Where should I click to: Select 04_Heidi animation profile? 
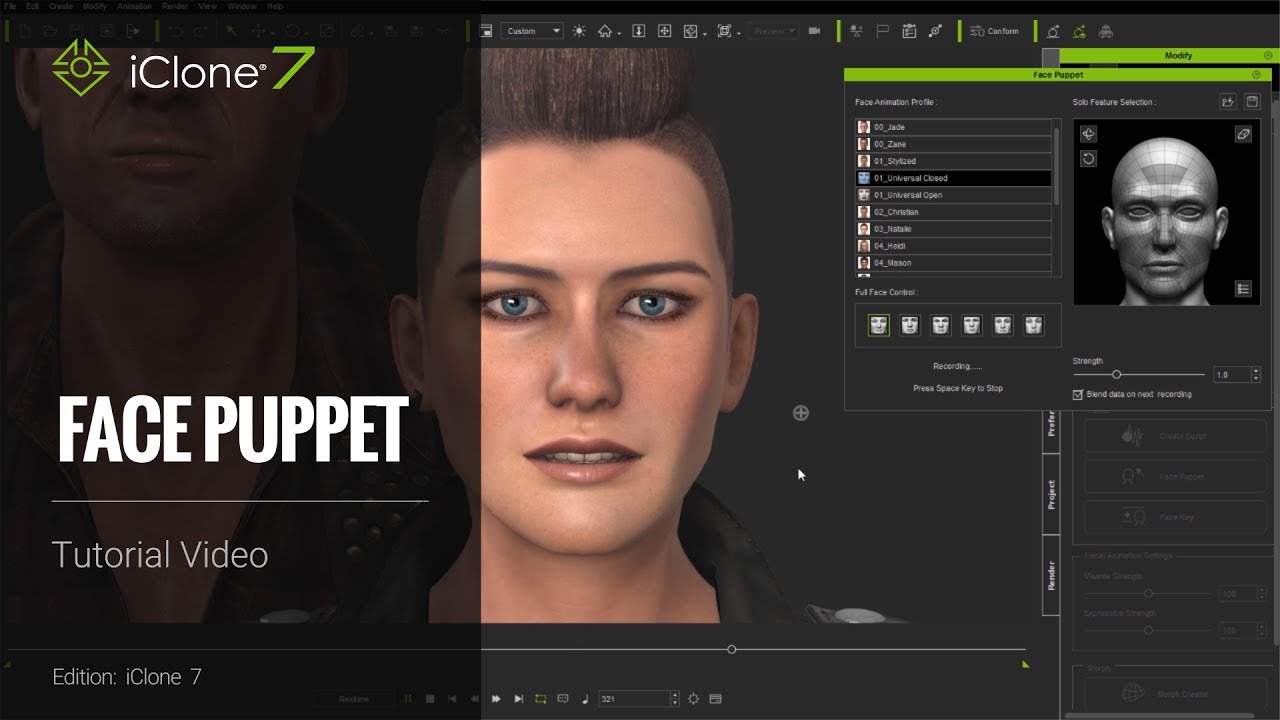tap(954, 246)
